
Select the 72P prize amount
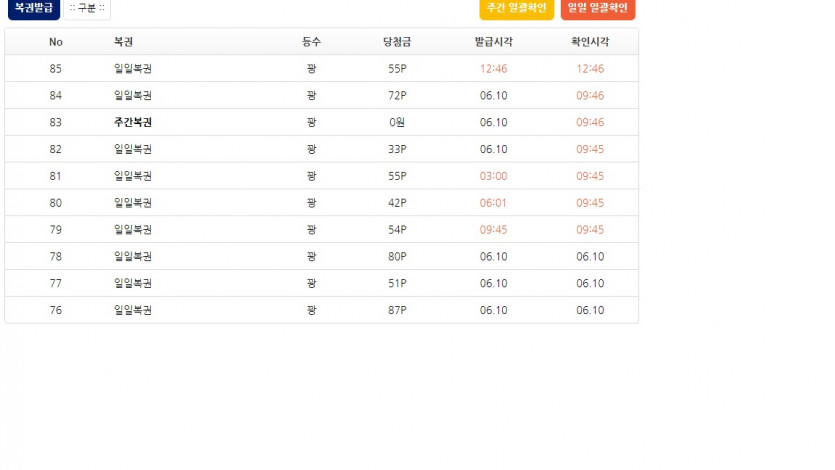coord(397,96)
